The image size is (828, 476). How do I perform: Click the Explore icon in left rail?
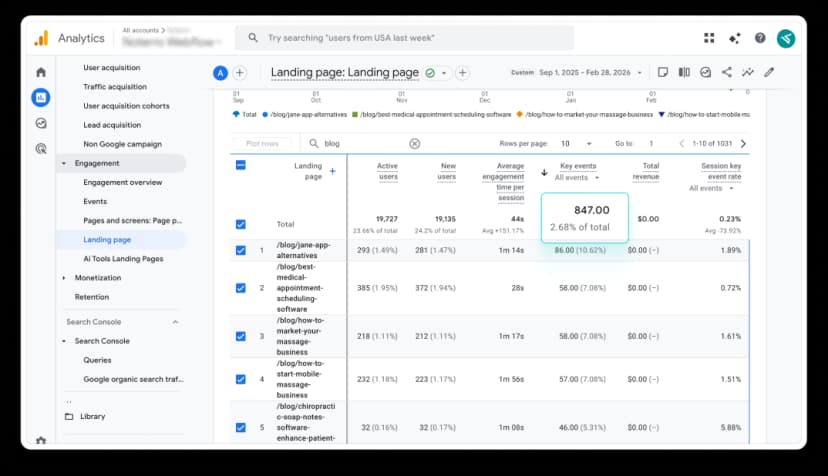coord(41,123)
